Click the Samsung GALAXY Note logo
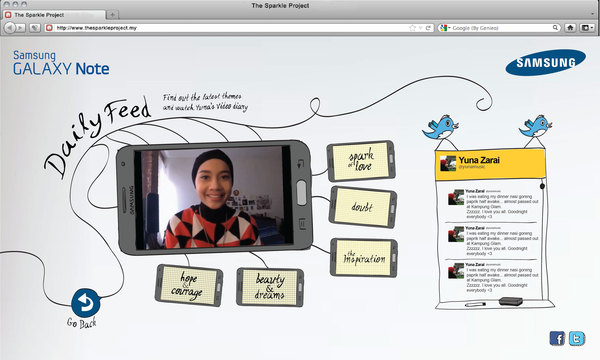 61,63
